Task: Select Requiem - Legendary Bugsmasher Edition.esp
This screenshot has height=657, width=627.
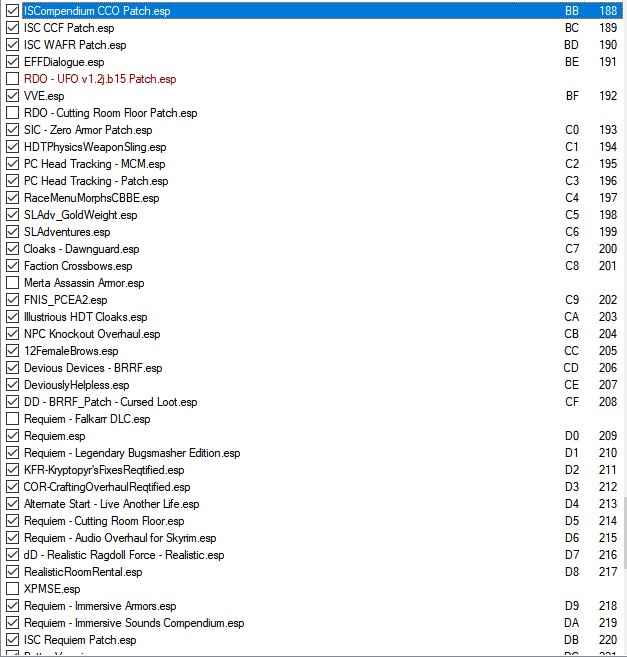Action: [x=132, y=453]
